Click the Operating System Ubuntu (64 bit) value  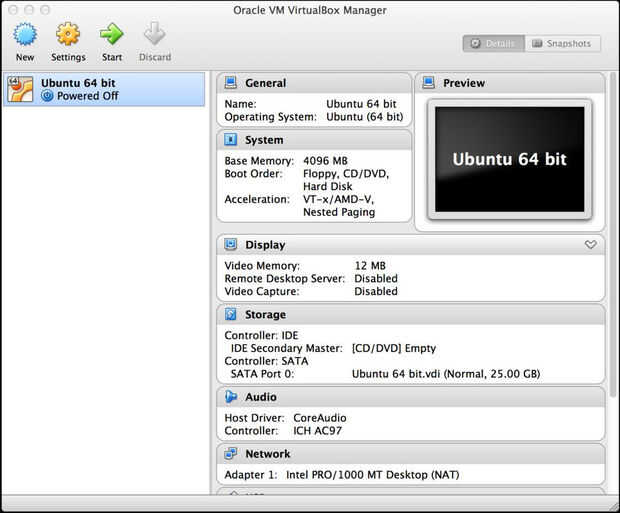(365, 117)
